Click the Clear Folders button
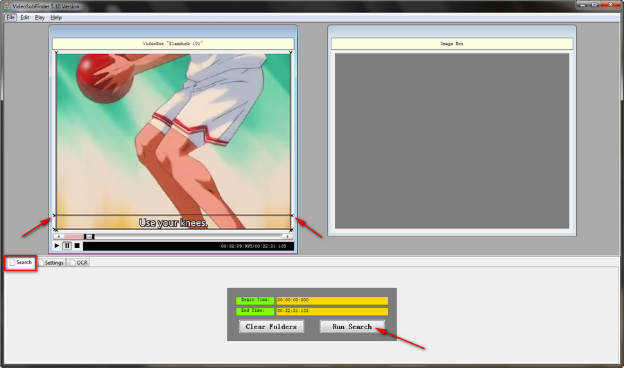This screenshot has width=624, height=369. 271,326
